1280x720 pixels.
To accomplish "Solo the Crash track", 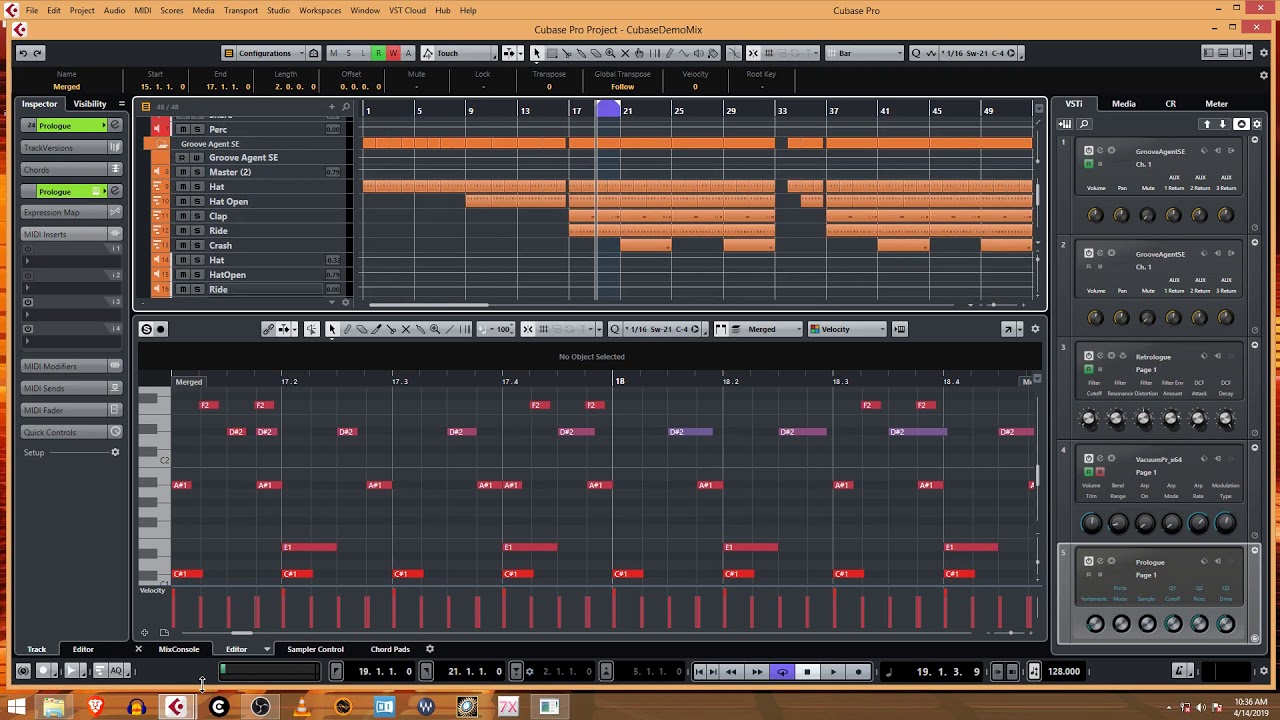I will (x=197, y=245).
